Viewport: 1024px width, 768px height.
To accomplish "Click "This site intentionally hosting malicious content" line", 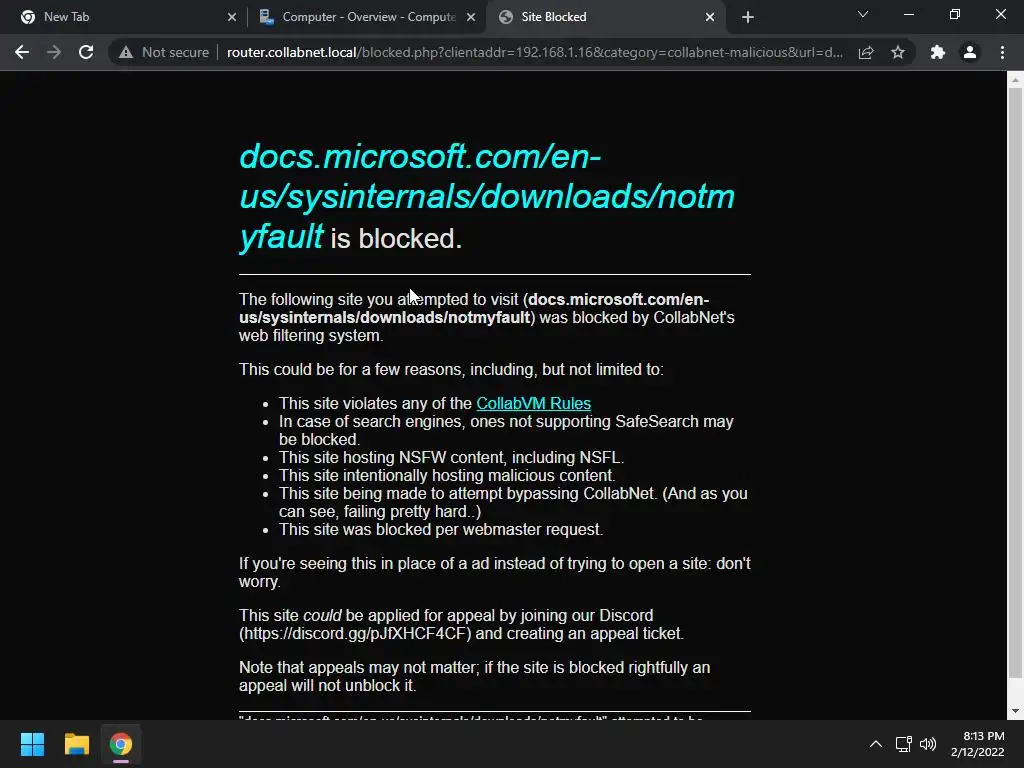I will pos(447,475).
